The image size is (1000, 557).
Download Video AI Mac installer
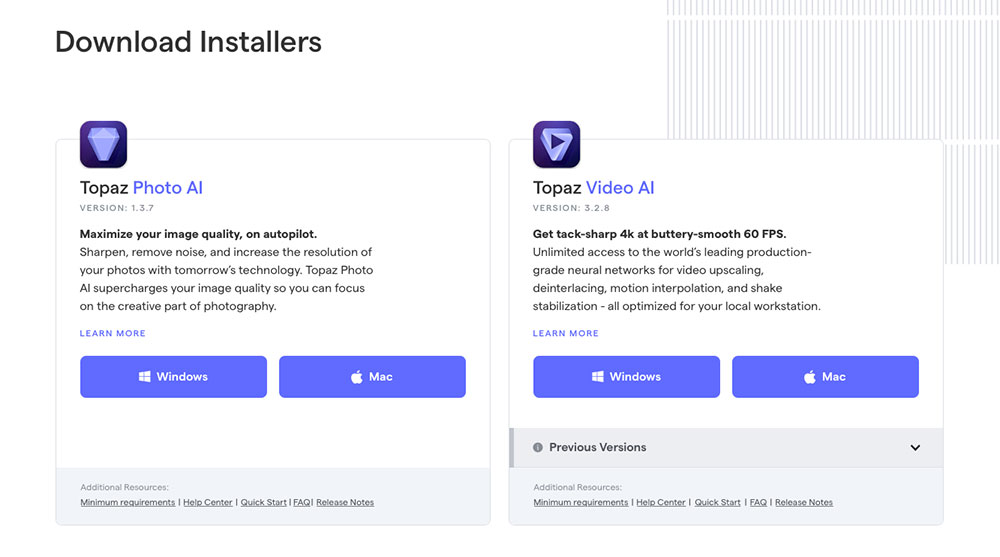825,376
